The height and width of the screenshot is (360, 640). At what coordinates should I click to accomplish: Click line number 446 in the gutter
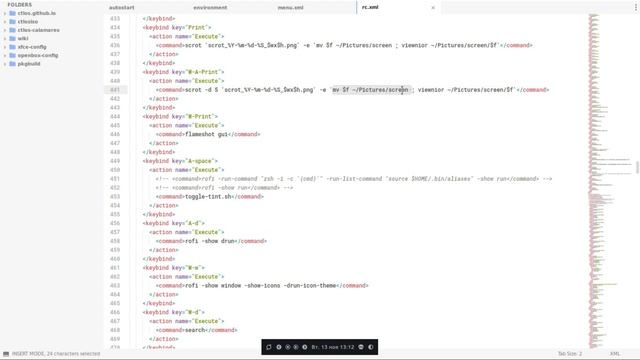pyautogui.click(x=115, y=134)
